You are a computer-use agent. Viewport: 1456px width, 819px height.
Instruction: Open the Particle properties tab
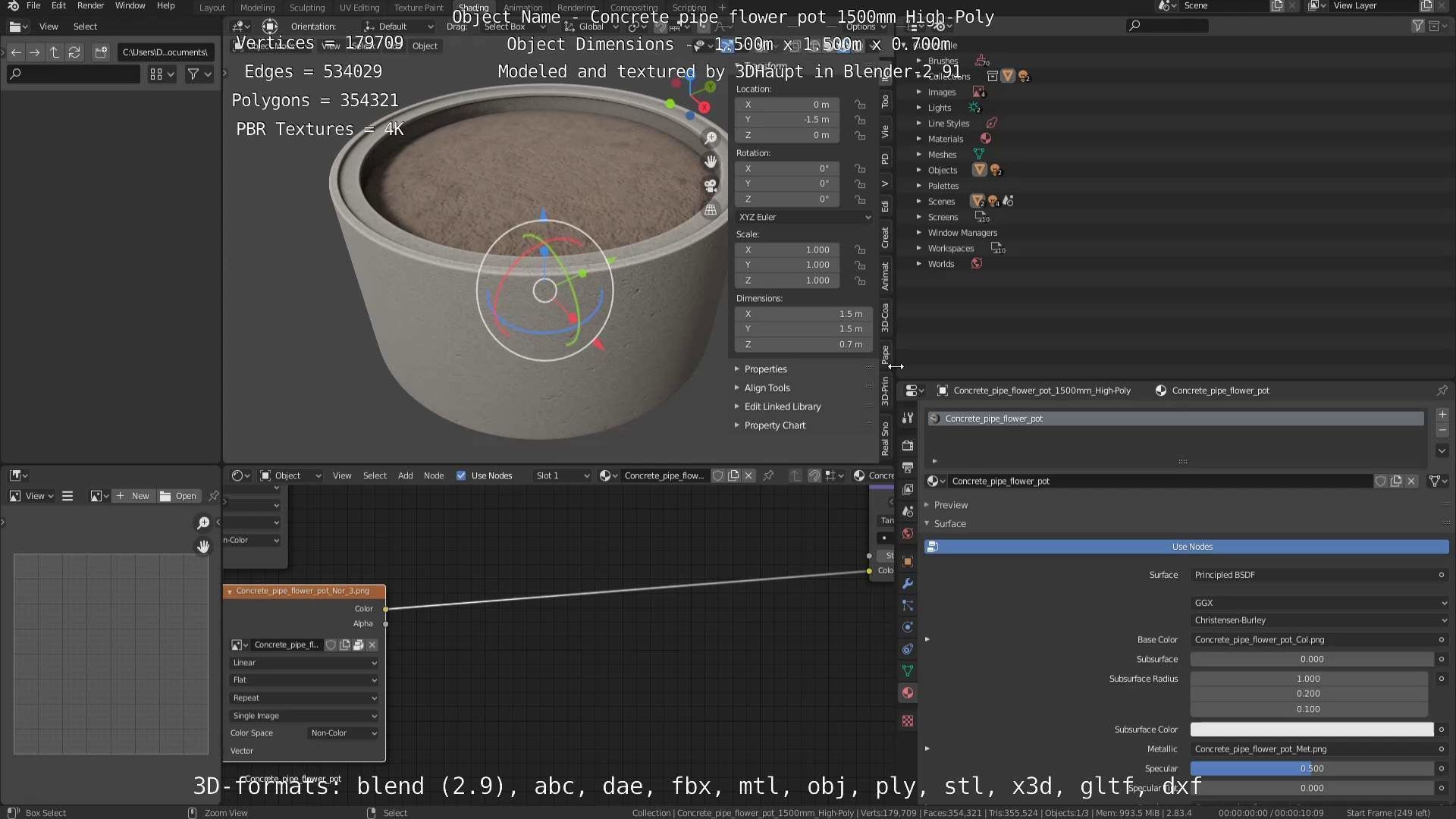908,606
